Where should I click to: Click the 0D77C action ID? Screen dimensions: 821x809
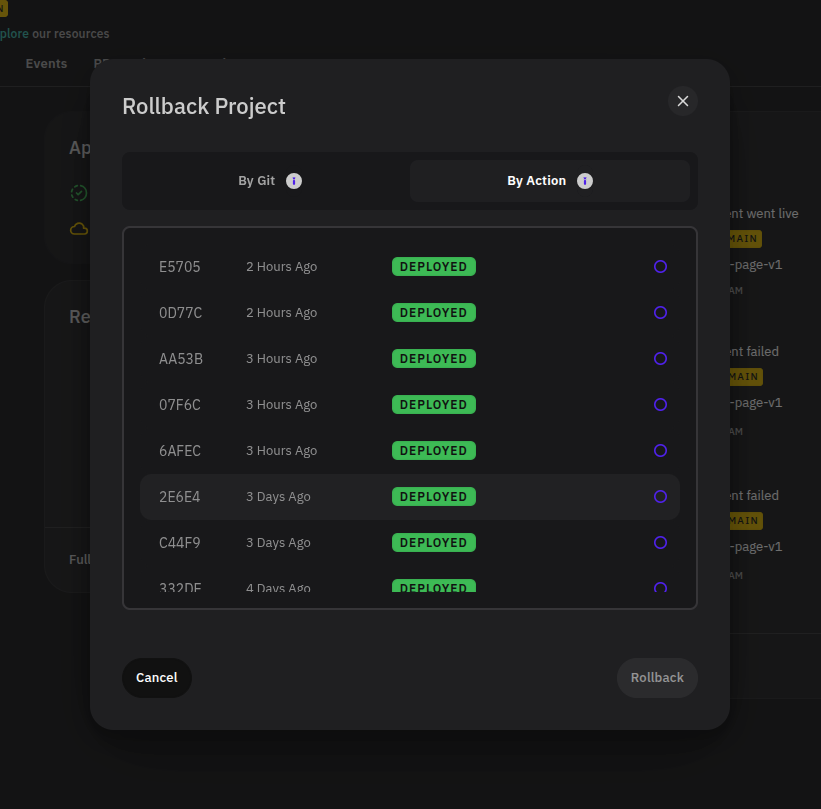coord(180,313)
